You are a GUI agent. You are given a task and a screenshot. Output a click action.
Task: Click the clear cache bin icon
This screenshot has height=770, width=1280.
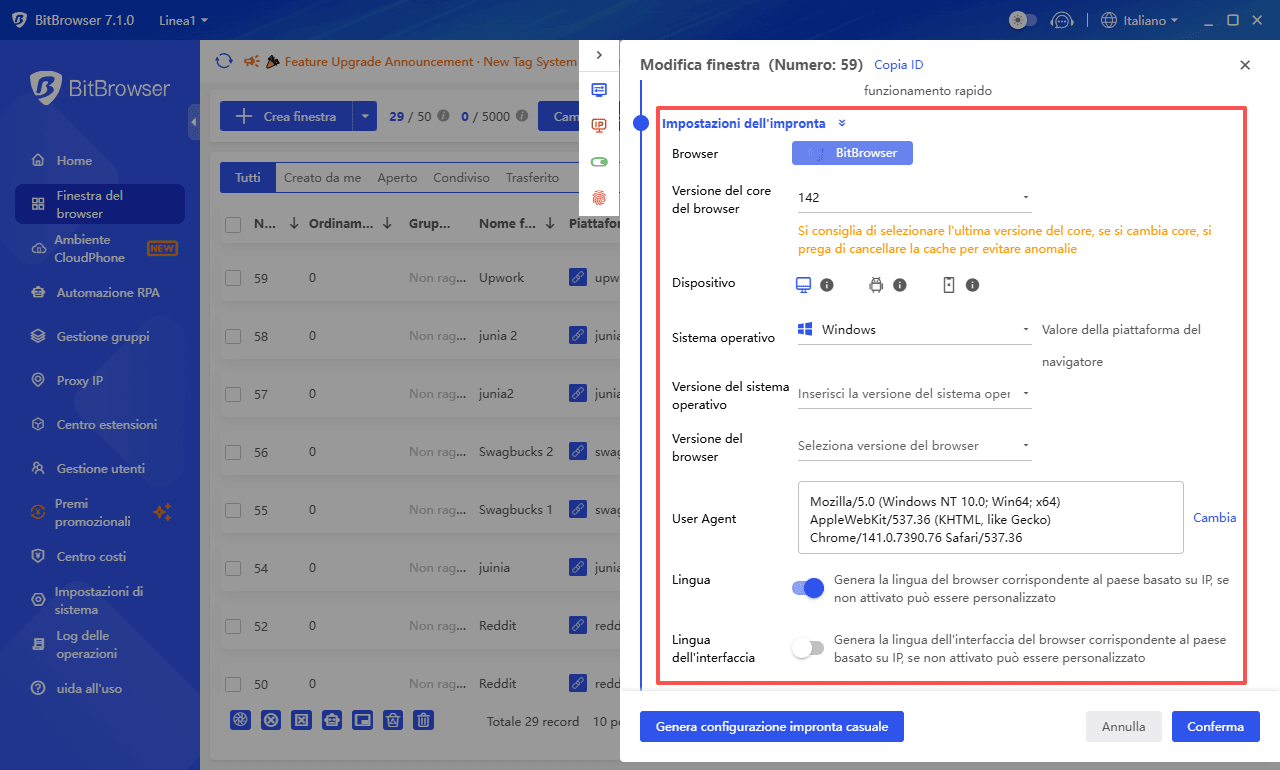pos(393,720)
